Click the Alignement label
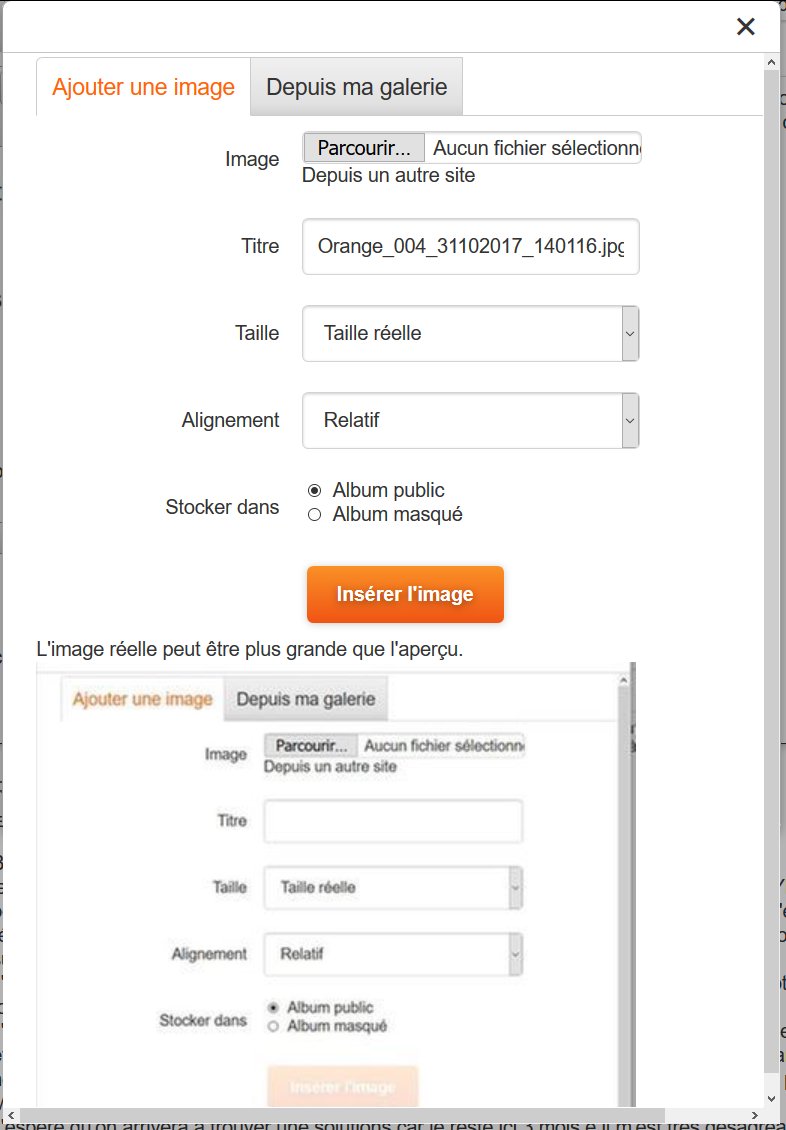Screen dimensions: 786x1130 click(x=231, y=420)
